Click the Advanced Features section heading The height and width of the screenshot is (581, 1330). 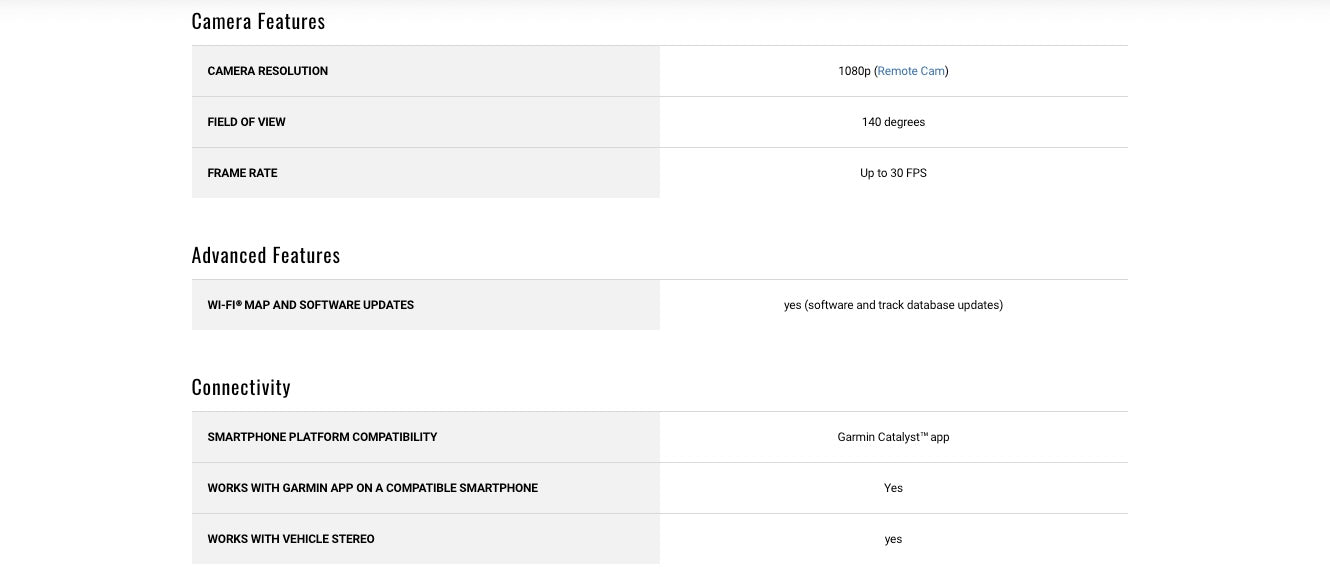(265, 255)
